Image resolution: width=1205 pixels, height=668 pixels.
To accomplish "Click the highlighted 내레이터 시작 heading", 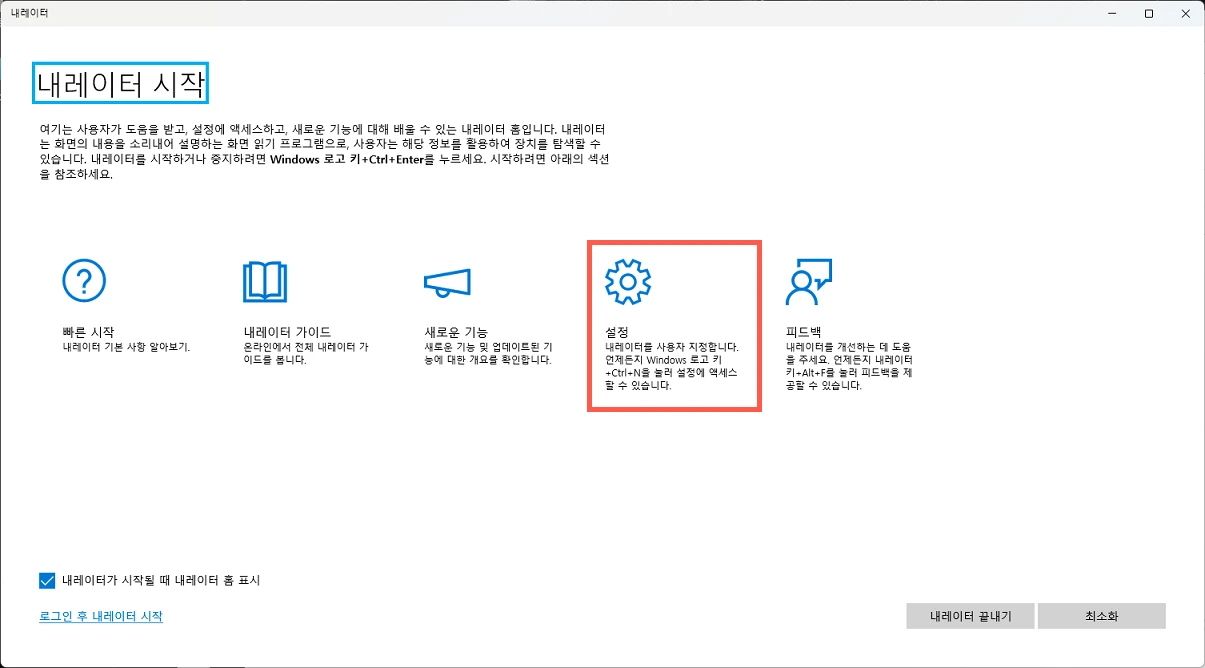I will coord(118,83).
